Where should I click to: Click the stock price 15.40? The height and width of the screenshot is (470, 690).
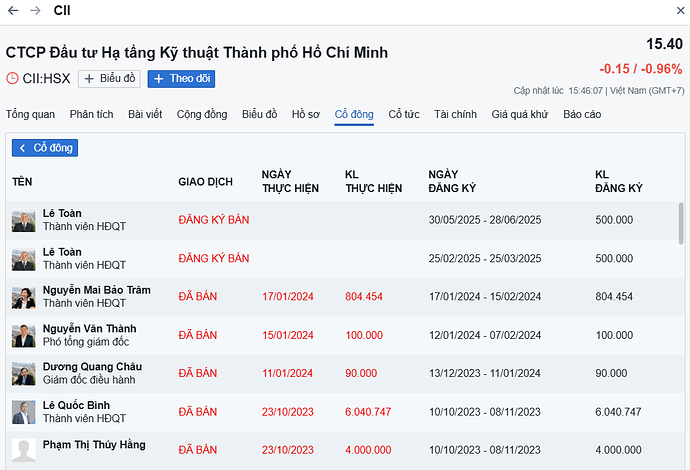664,44
